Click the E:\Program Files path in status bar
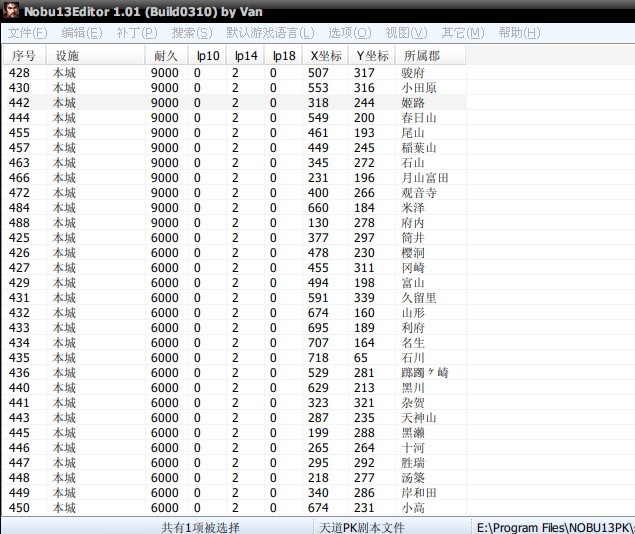Viewport: 635px width, 534px height. [555, 527]
